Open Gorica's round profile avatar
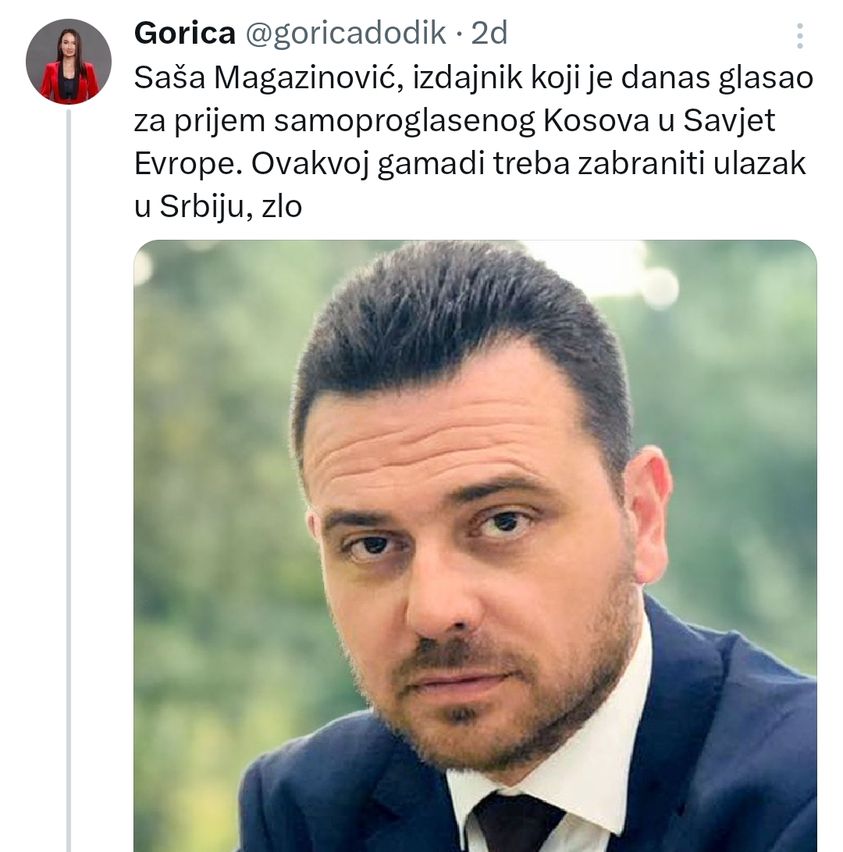 68,61
